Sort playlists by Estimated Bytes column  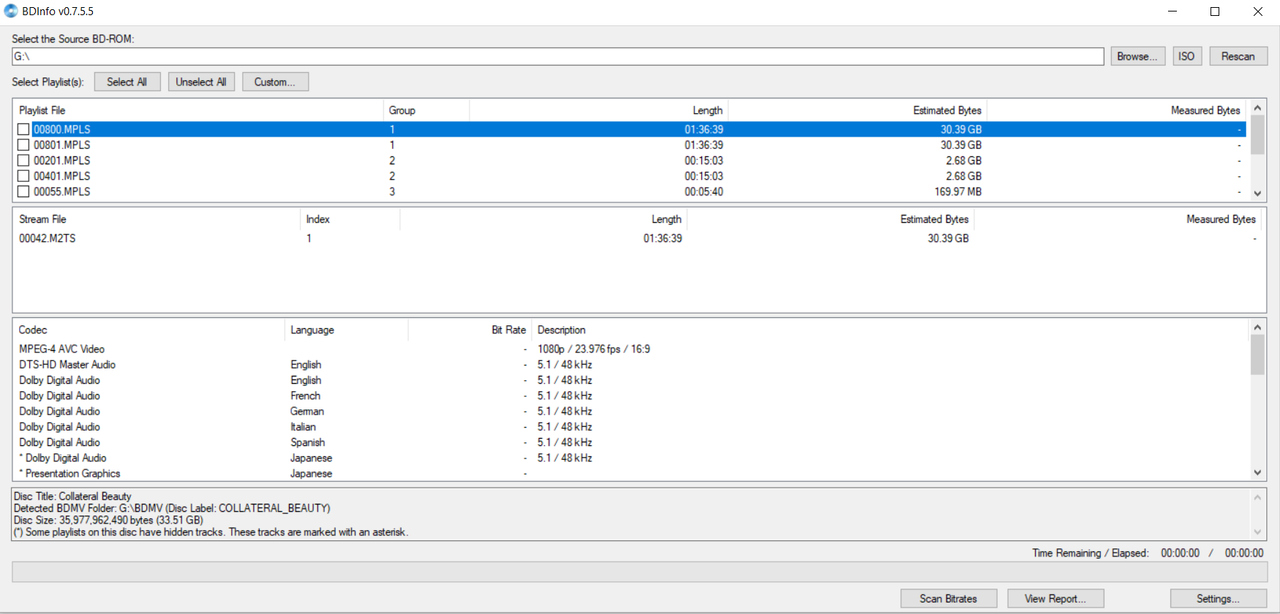(x=857, y=110)
